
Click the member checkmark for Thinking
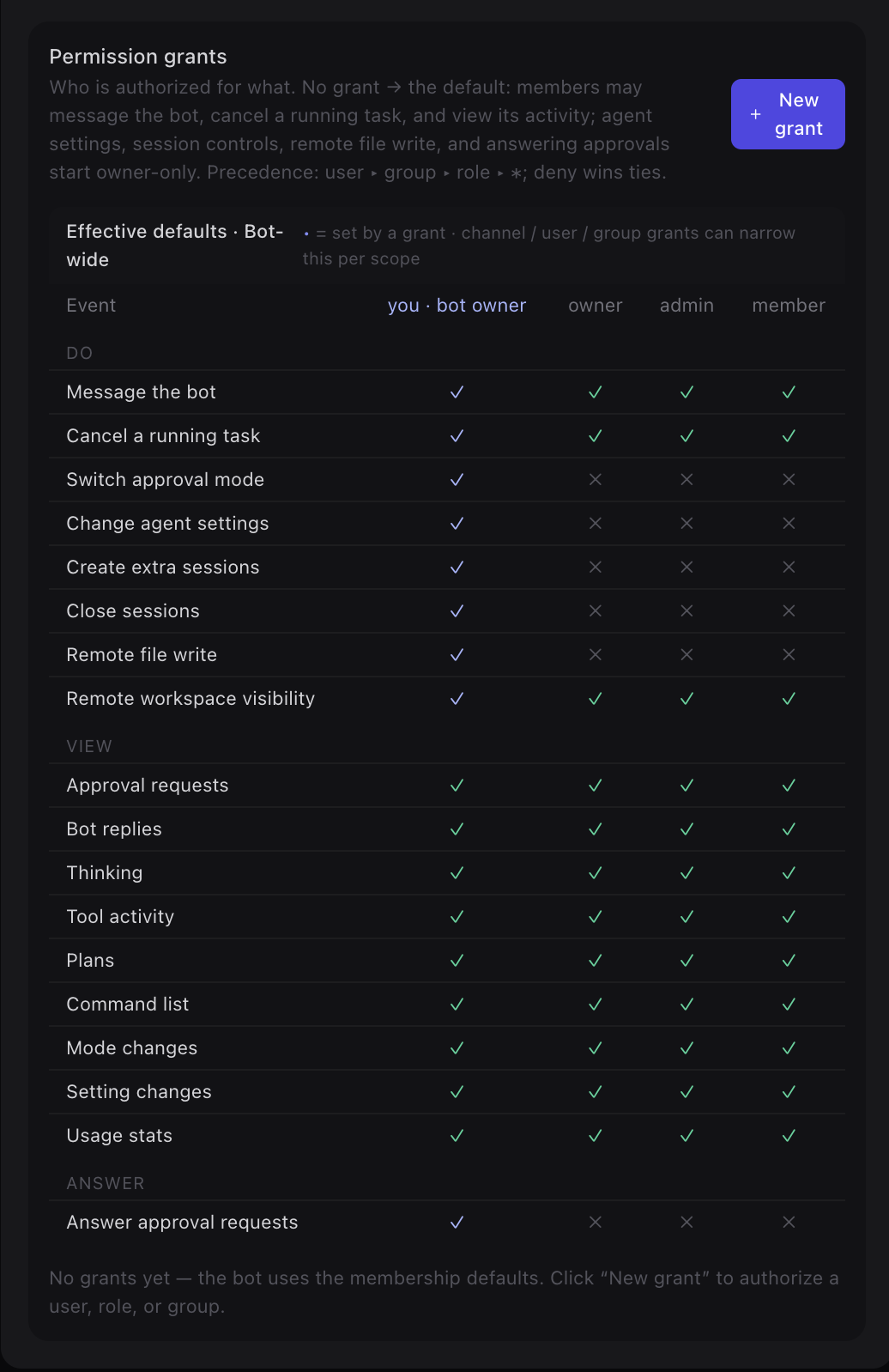pyautogui.click(x=789, y=873)
